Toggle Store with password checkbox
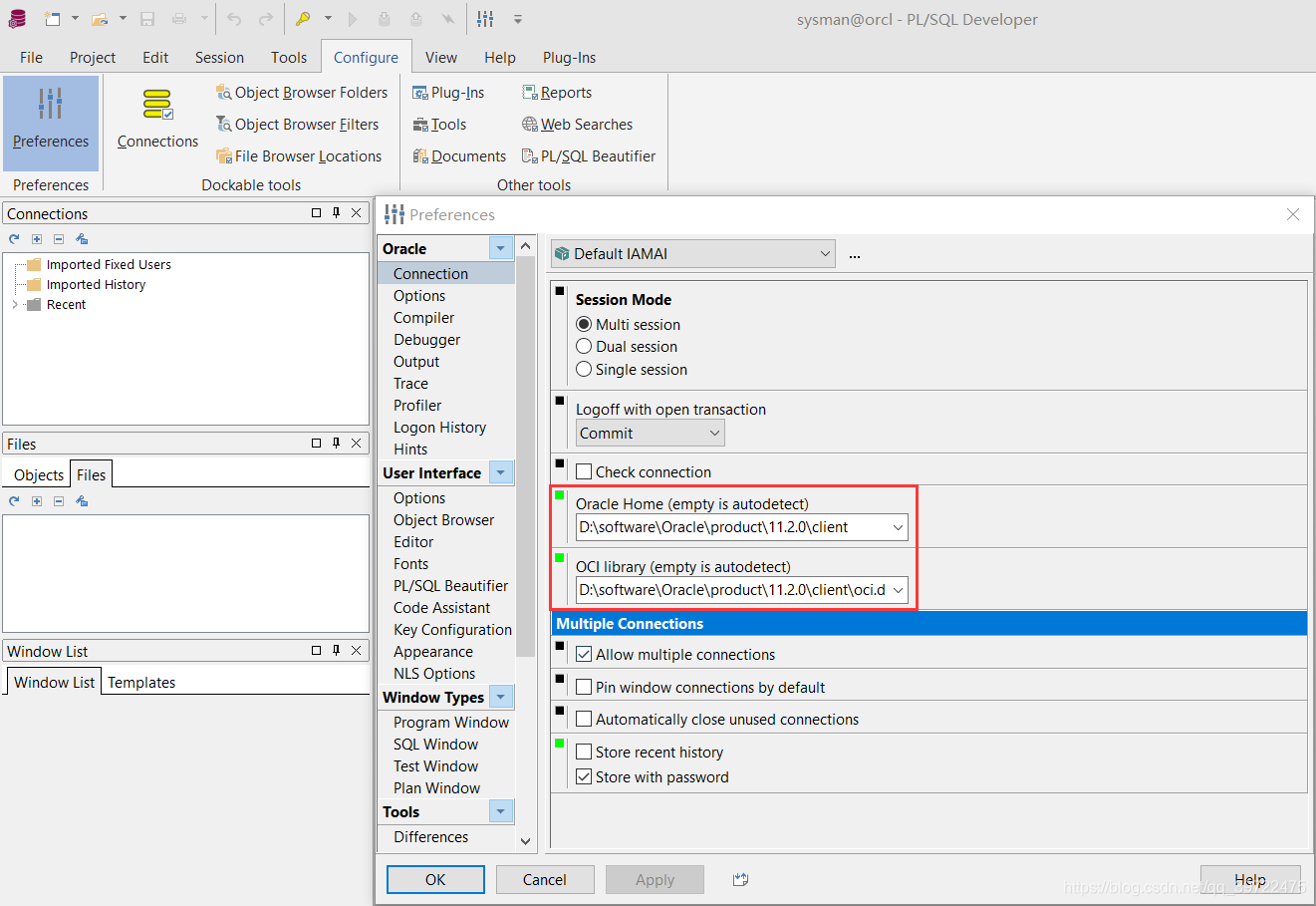The height and width of the screenshot is (906, 1316). [585, 776]
